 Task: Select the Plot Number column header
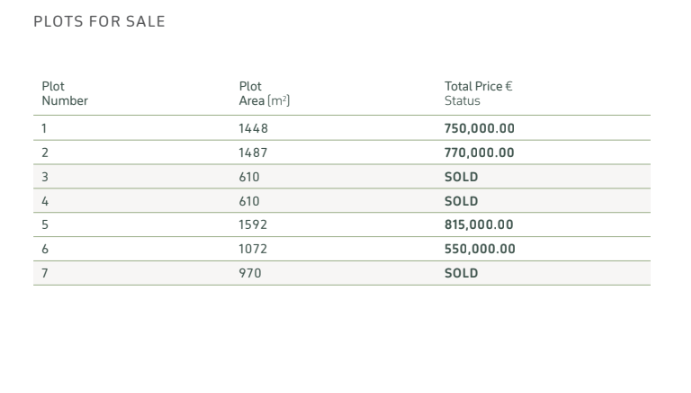(x=65, y=93)
